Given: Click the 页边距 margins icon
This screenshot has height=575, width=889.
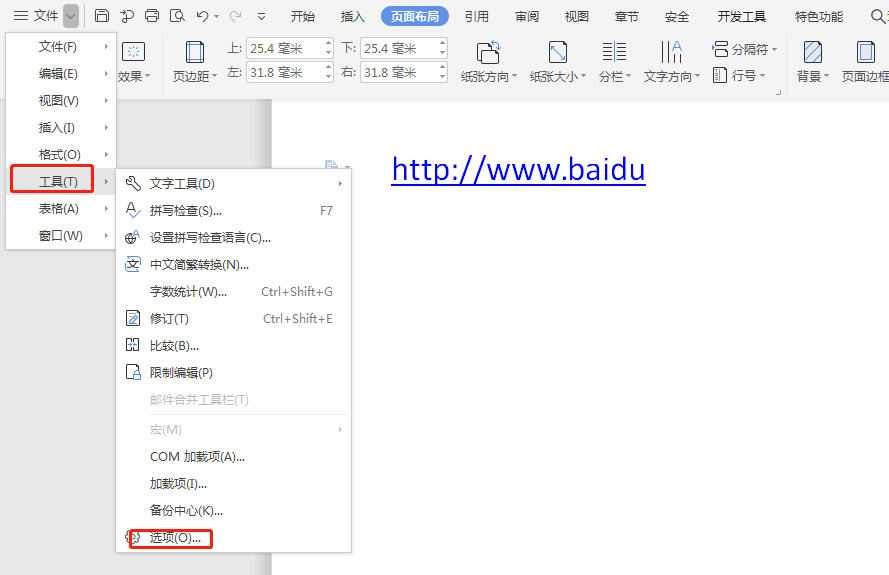Looking at the screenshot, I should tap(194, 52).
